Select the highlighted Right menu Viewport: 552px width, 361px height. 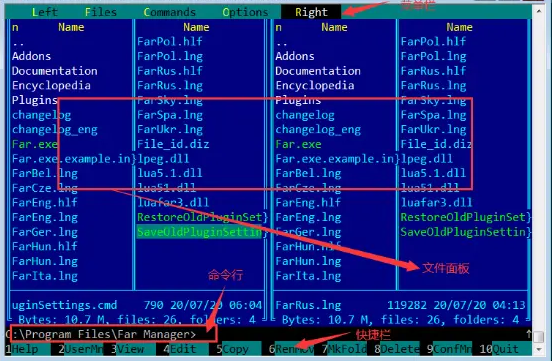click(311, 12)
